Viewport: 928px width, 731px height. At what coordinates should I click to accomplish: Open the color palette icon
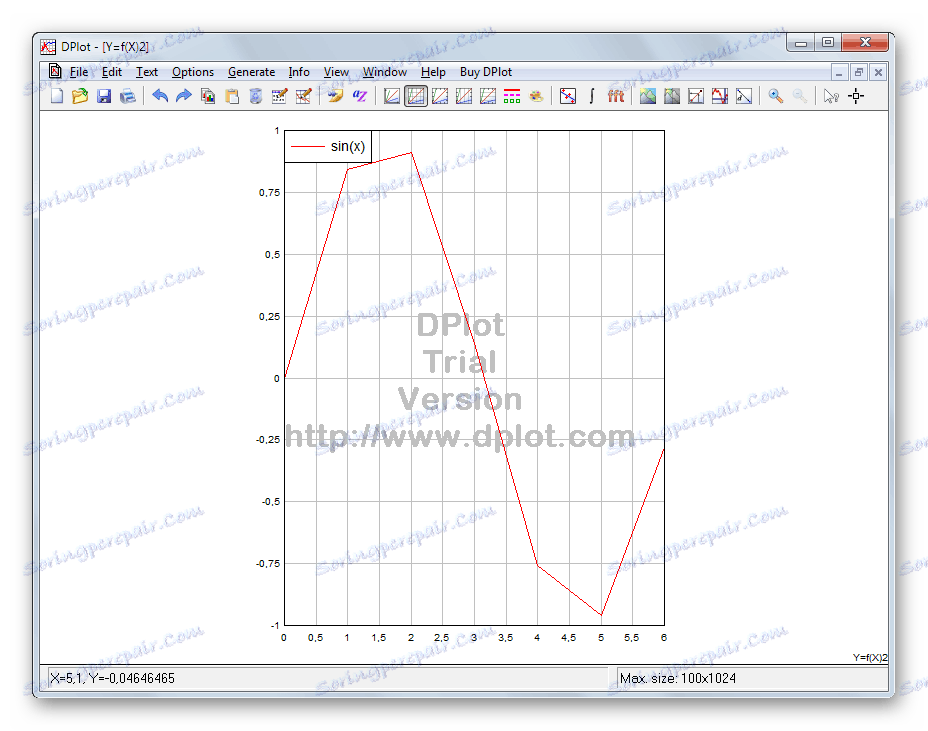[x=536, y=96]
